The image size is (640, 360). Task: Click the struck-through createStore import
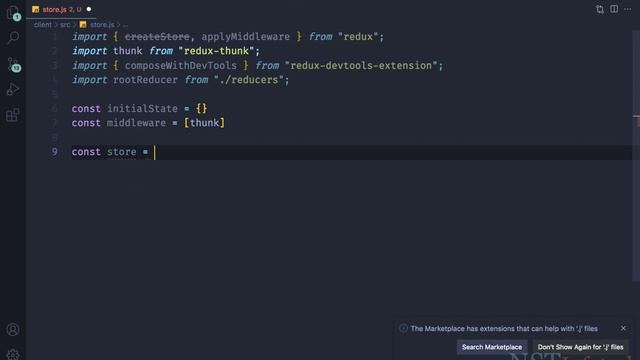tap(157, 37)
